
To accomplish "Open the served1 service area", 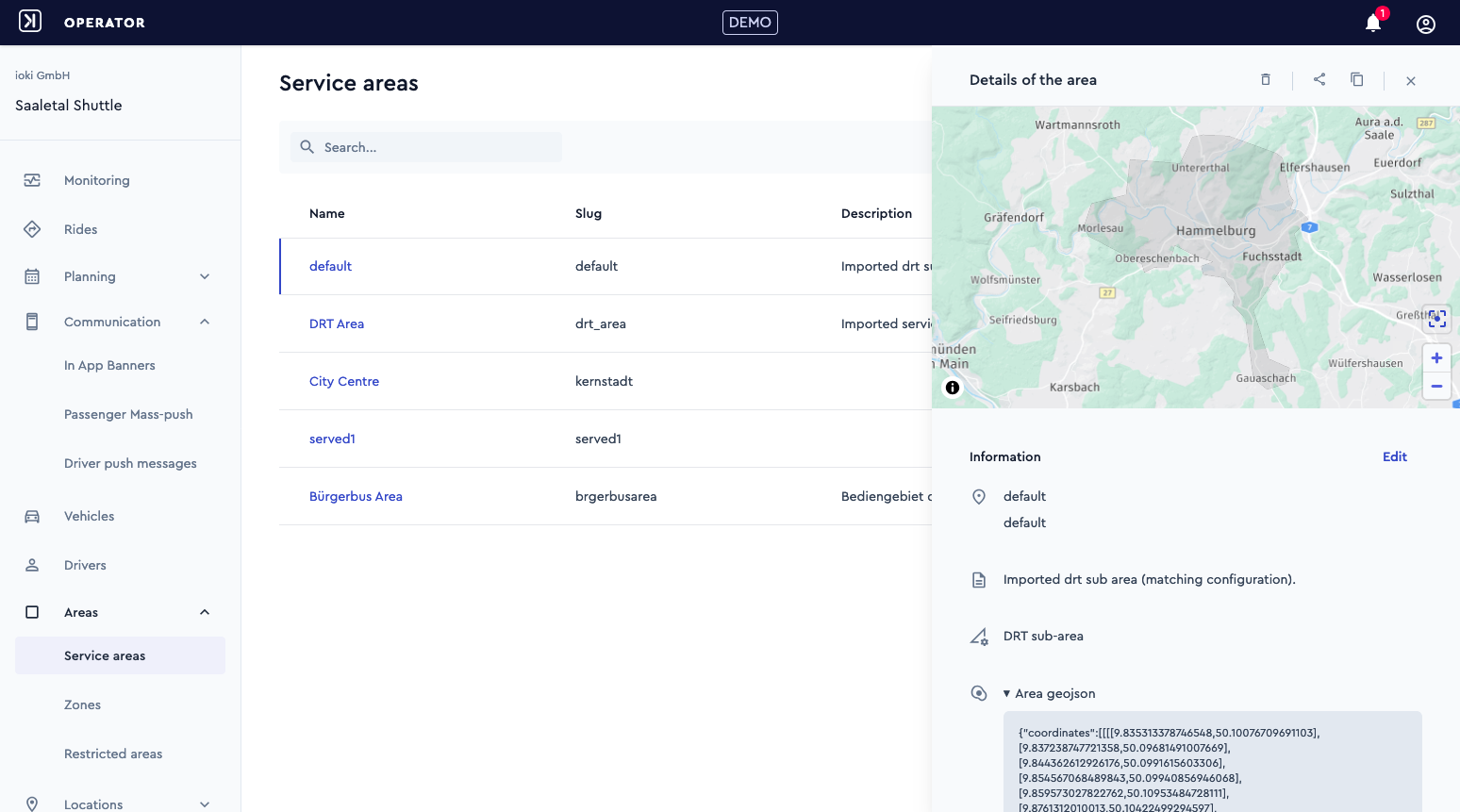I will pos(332,439).
